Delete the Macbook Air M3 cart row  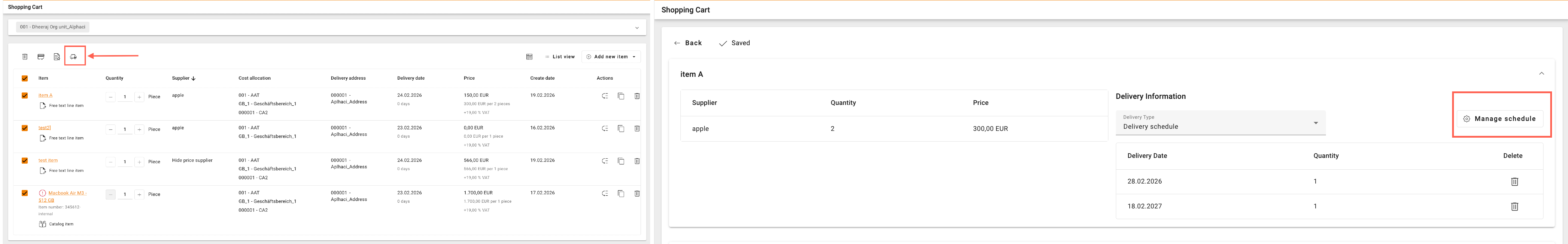(x=637, y=193)
